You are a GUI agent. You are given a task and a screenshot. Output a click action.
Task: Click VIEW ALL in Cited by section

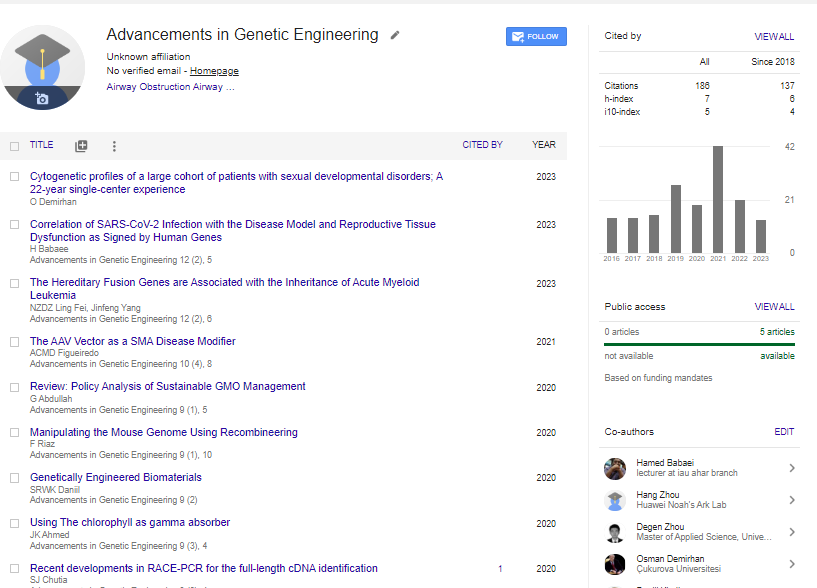pos(774,36)
